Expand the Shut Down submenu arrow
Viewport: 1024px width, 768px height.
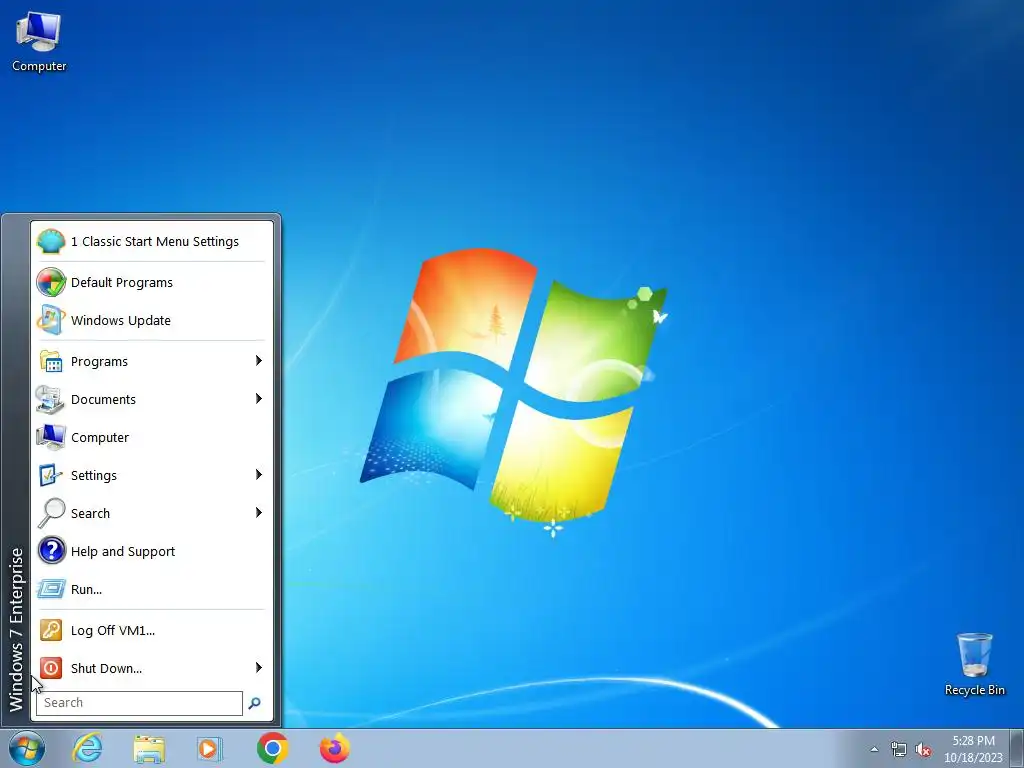259,667
